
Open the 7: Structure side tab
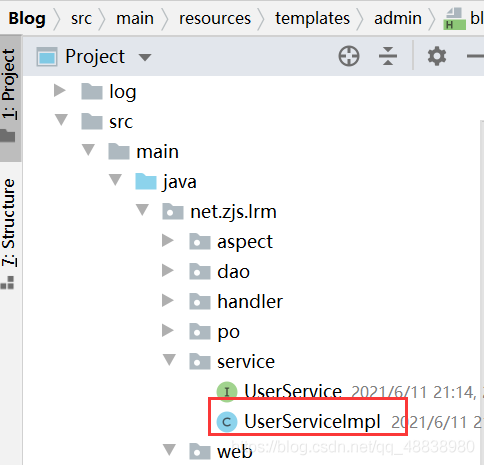10,232
